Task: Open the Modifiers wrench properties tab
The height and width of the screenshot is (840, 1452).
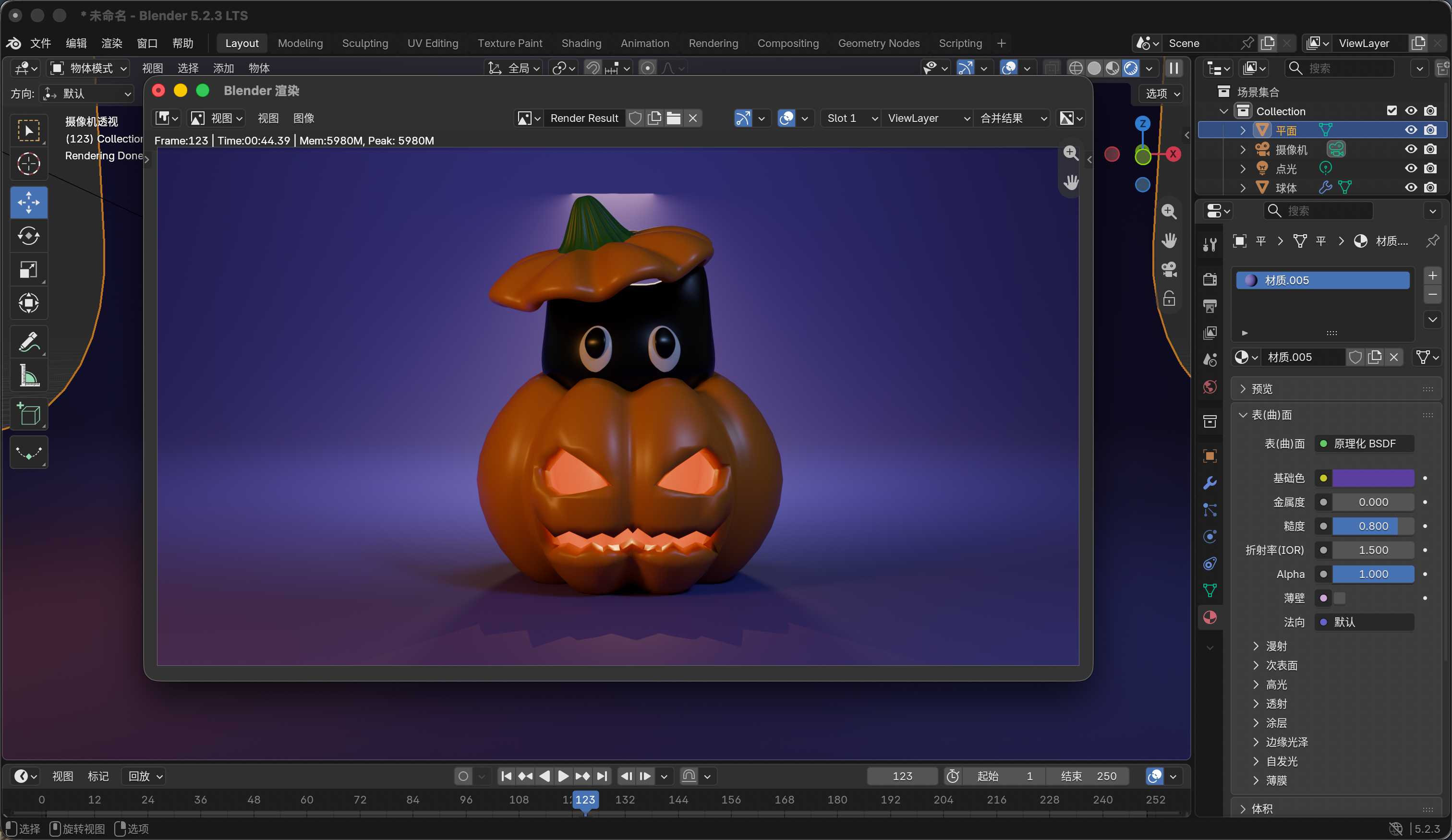Action: tap(1210, 483)
